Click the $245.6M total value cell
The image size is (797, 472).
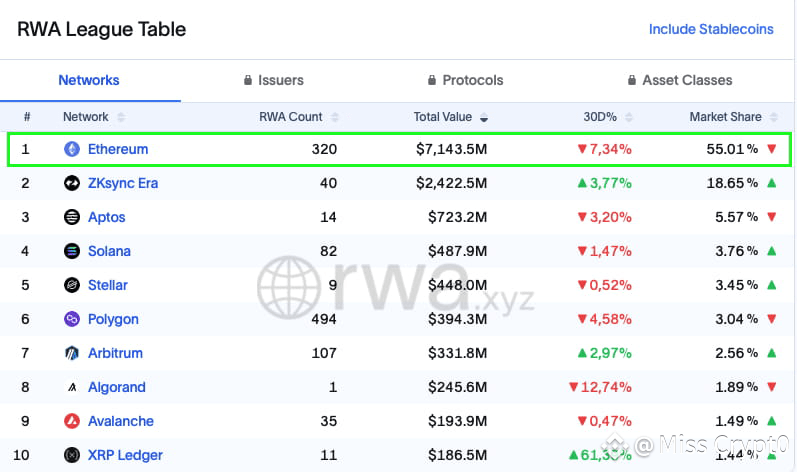point(457,387)
